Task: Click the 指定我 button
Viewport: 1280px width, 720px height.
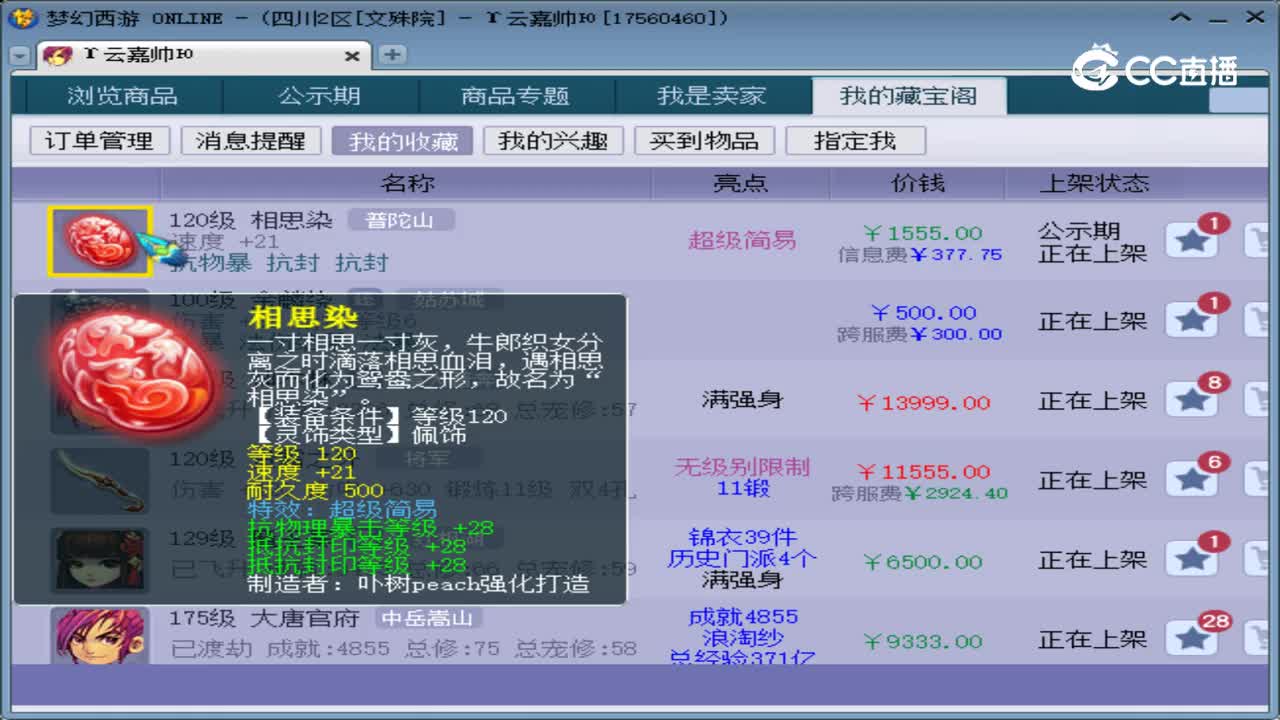Action: pyautogui.click(x=855, y=141)
